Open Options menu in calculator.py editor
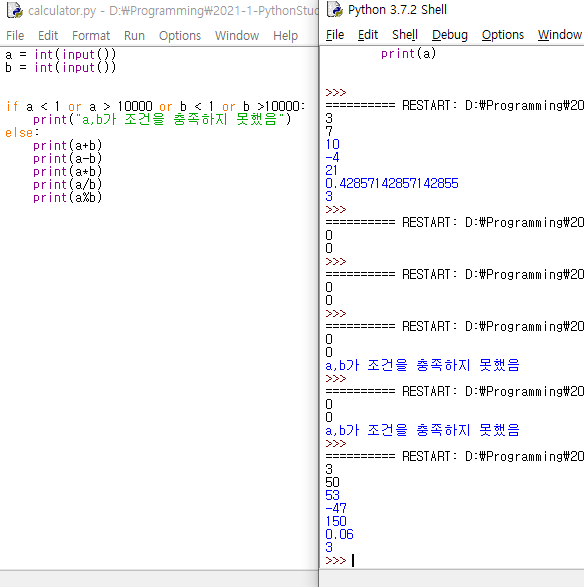This screenshot has height=587, width=584. coord(180,36)
